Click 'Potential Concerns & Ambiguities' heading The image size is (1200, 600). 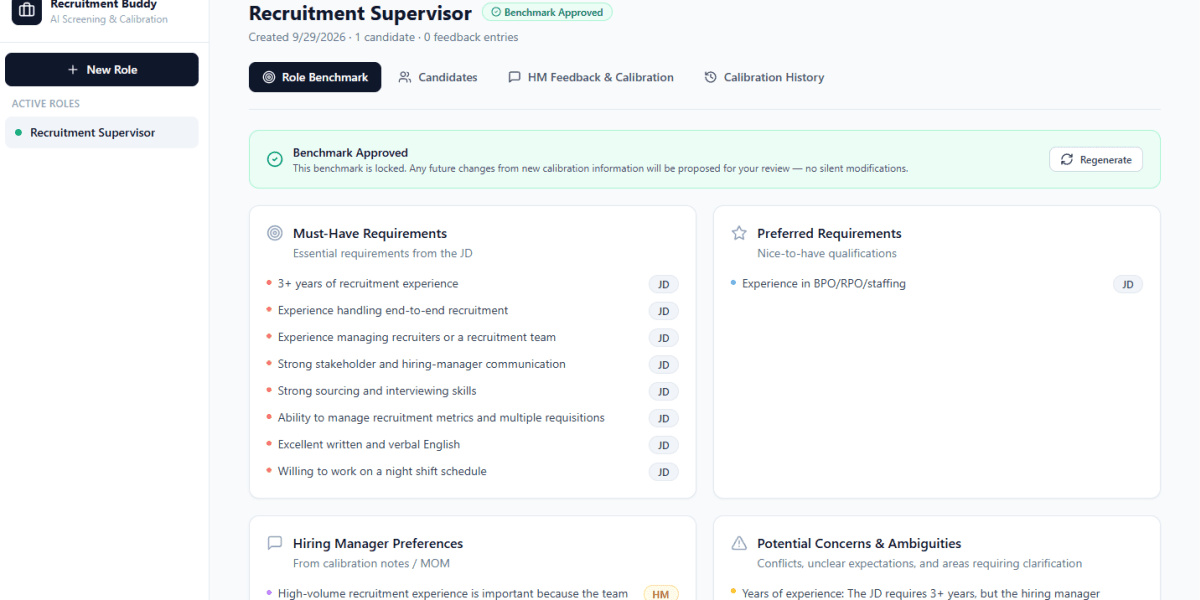pos(859,544)
